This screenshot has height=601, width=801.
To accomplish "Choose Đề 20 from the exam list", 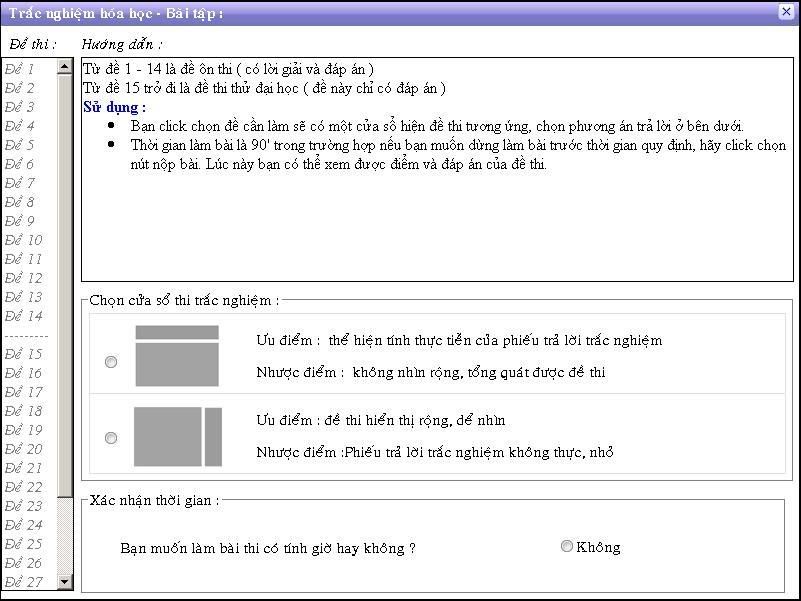I will coord(23,449).
